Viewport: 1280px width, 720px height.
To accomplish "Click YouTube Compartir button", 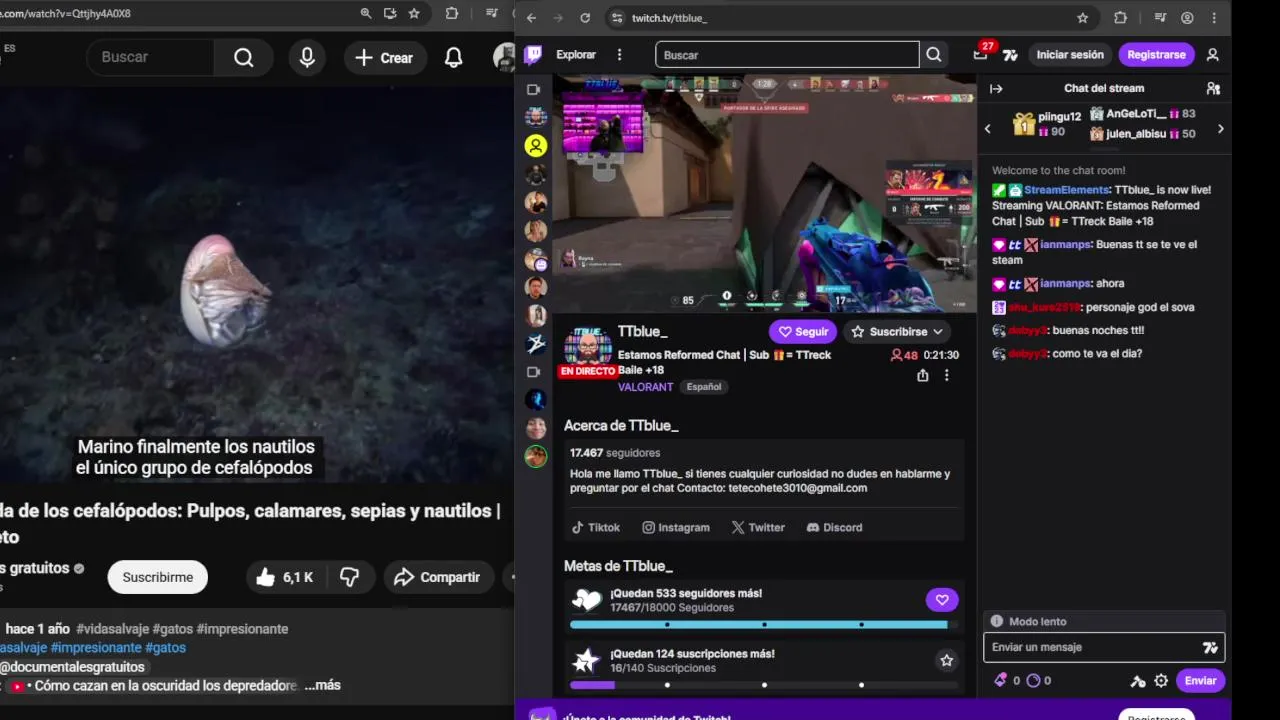I will click(x=437, y=577).
